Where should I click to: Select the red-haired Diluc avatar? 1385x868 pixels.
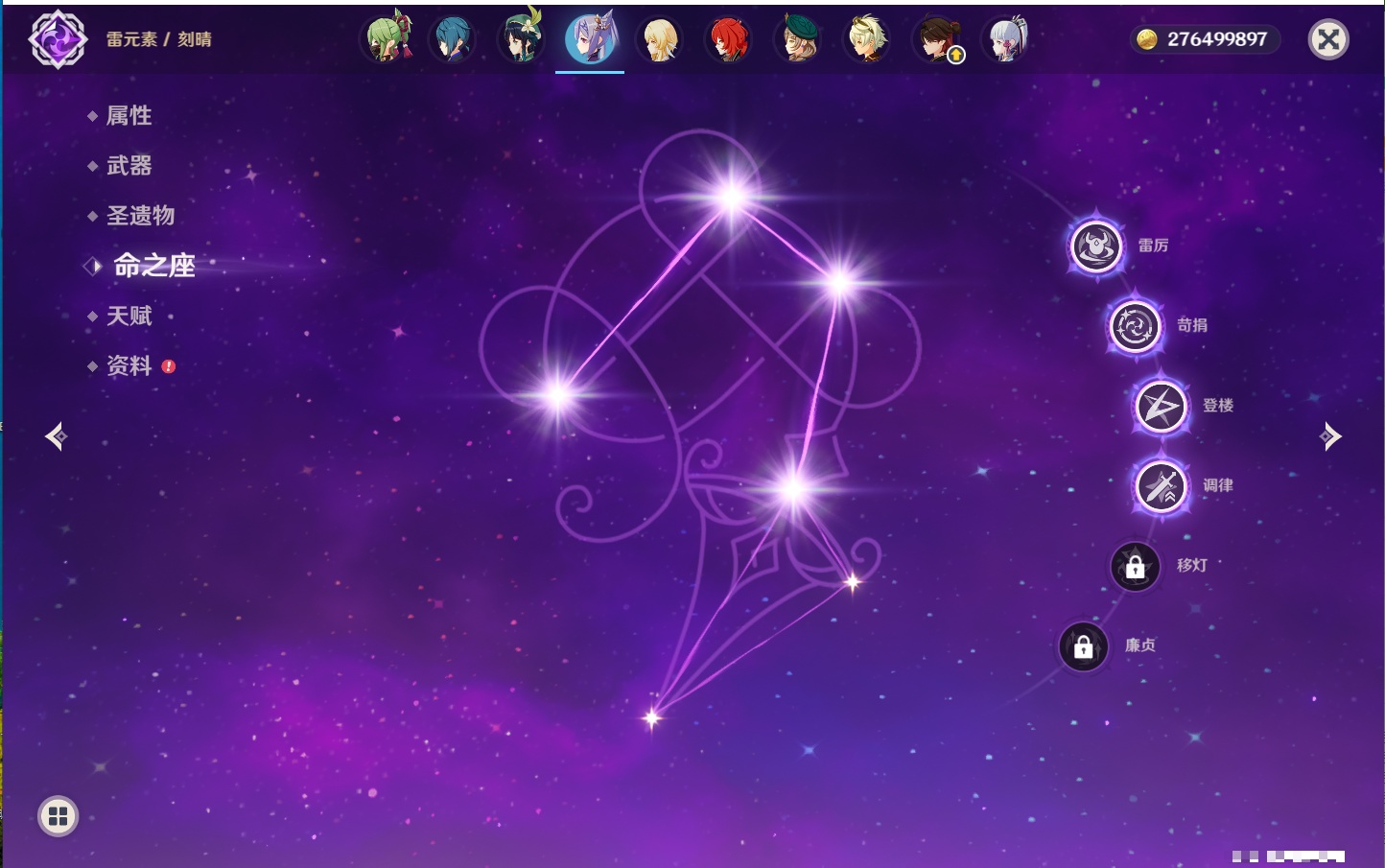click(x=729, y=39)
